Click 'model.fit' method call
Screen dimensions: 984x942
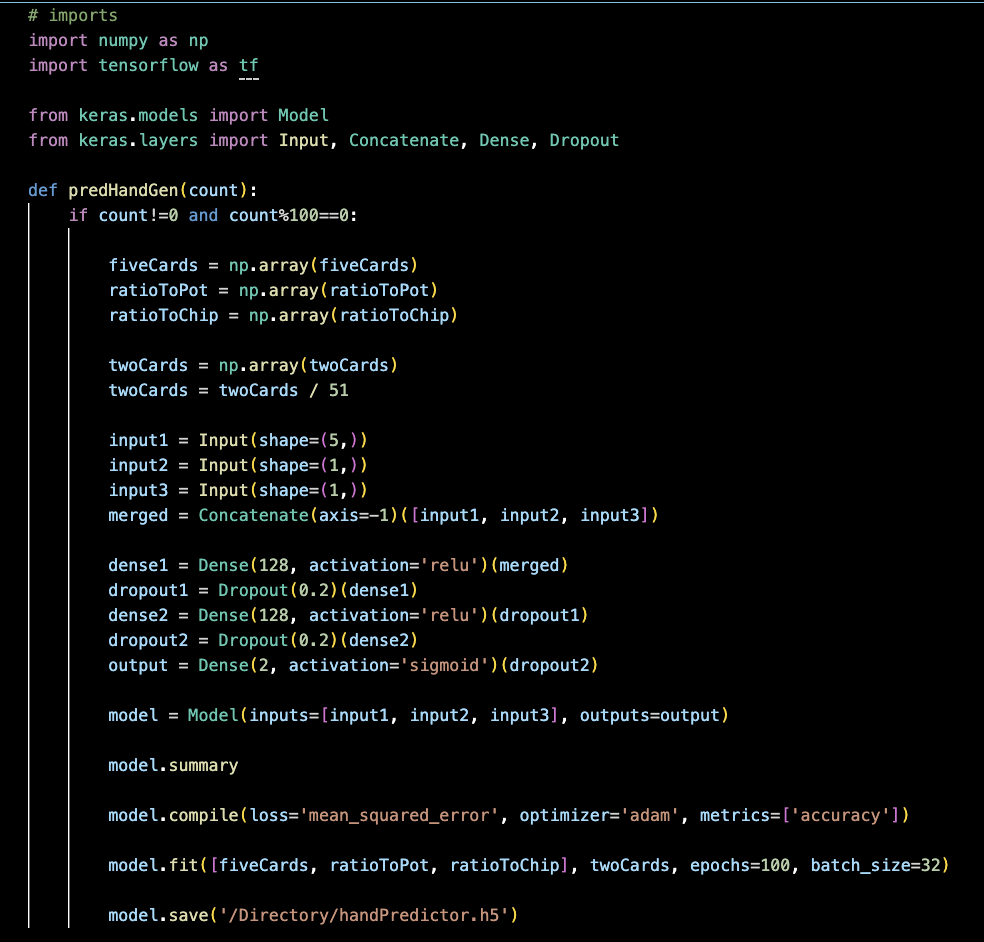coord(153,865)
